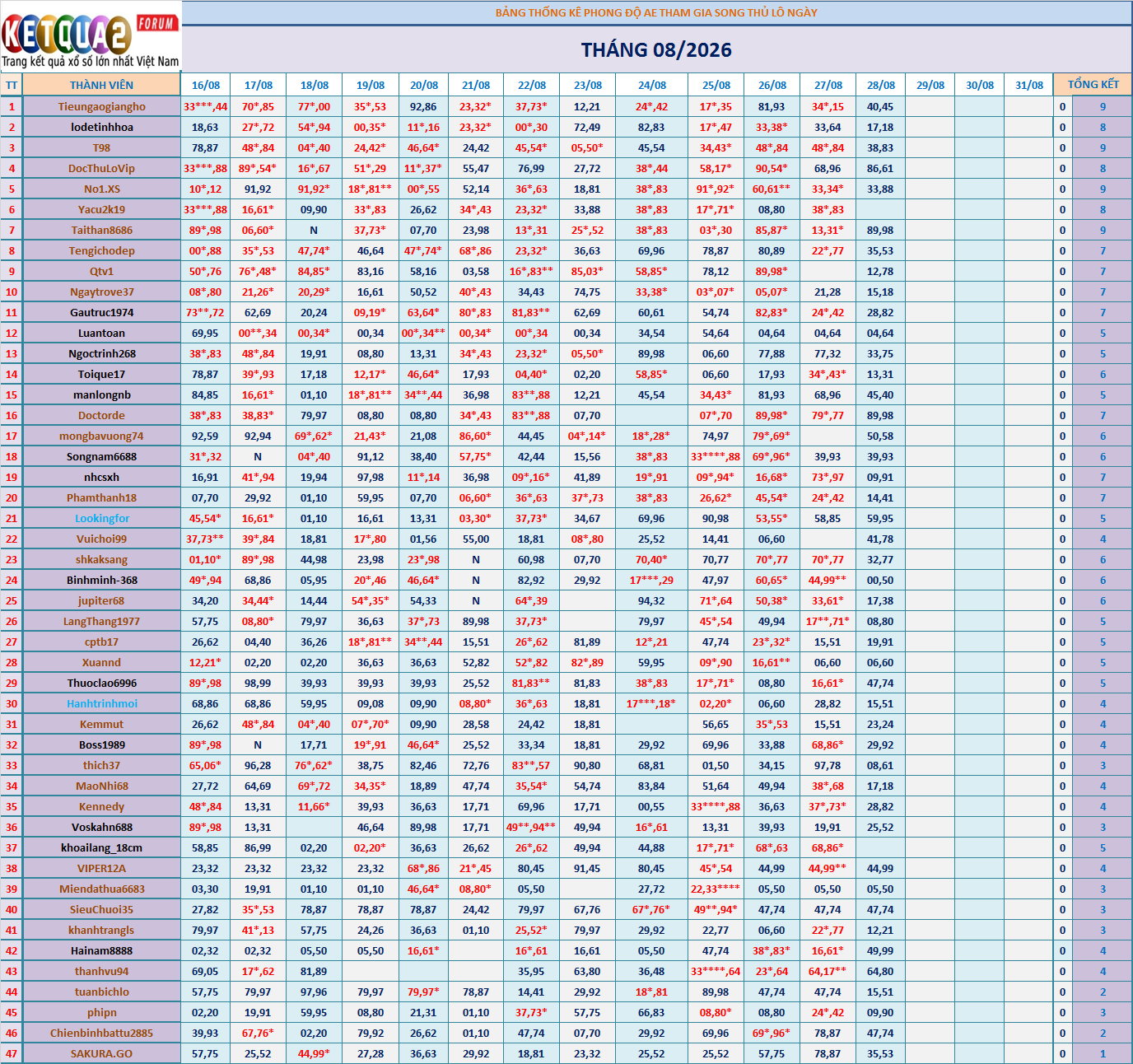Select the 30/08 date column header
Viewport: 1133px width, 1064px height.
(980, 85)
